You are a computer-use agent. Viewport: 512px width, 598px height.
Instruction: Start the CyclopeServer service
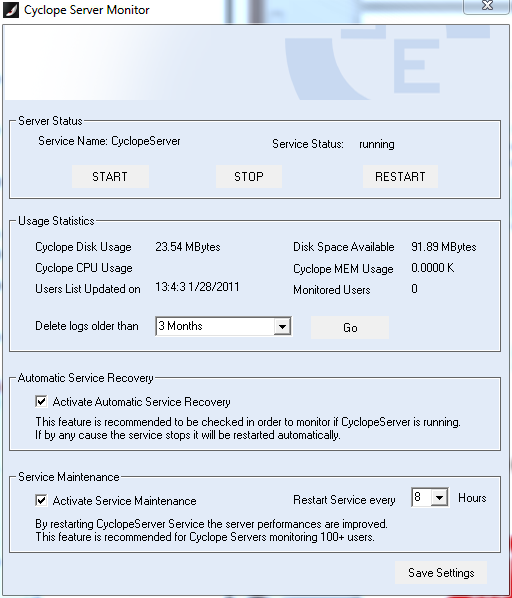110,177
